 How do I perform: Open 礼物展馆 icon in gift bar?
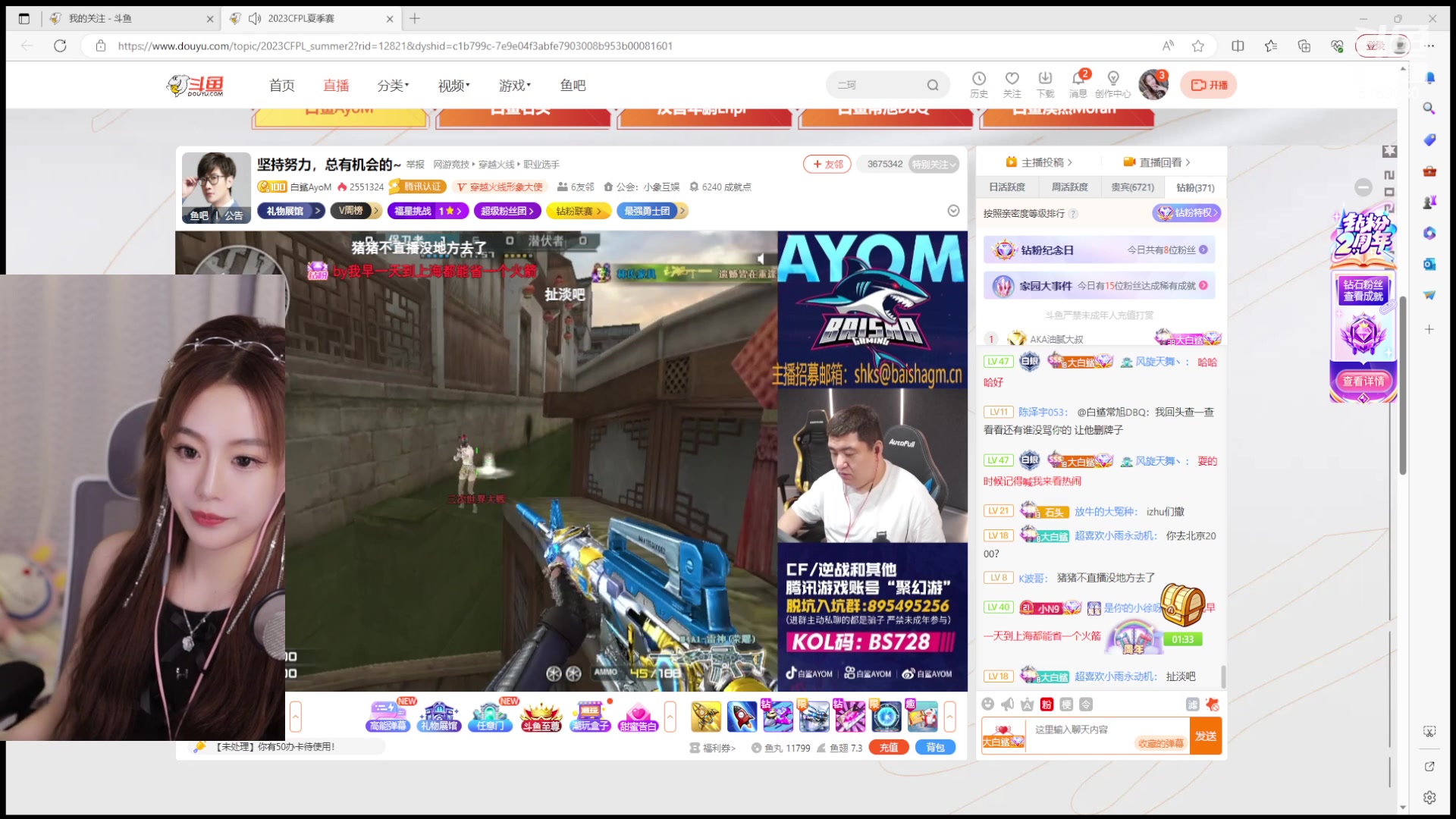point(440,715)
